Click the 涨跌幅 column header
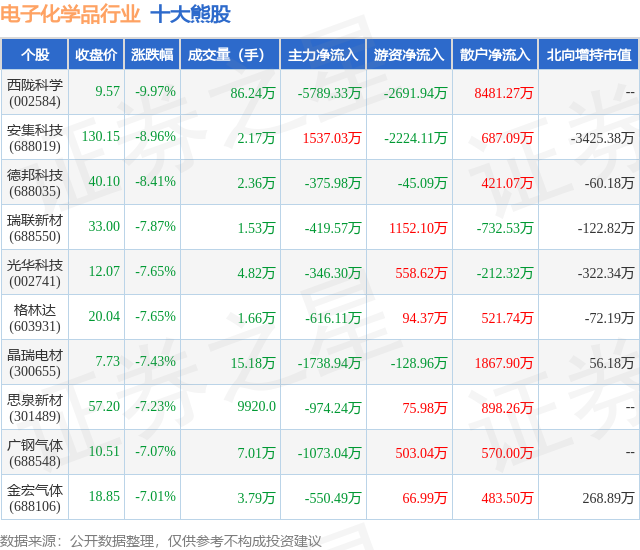Screen dimensions: 640x550 click(152, 54)
